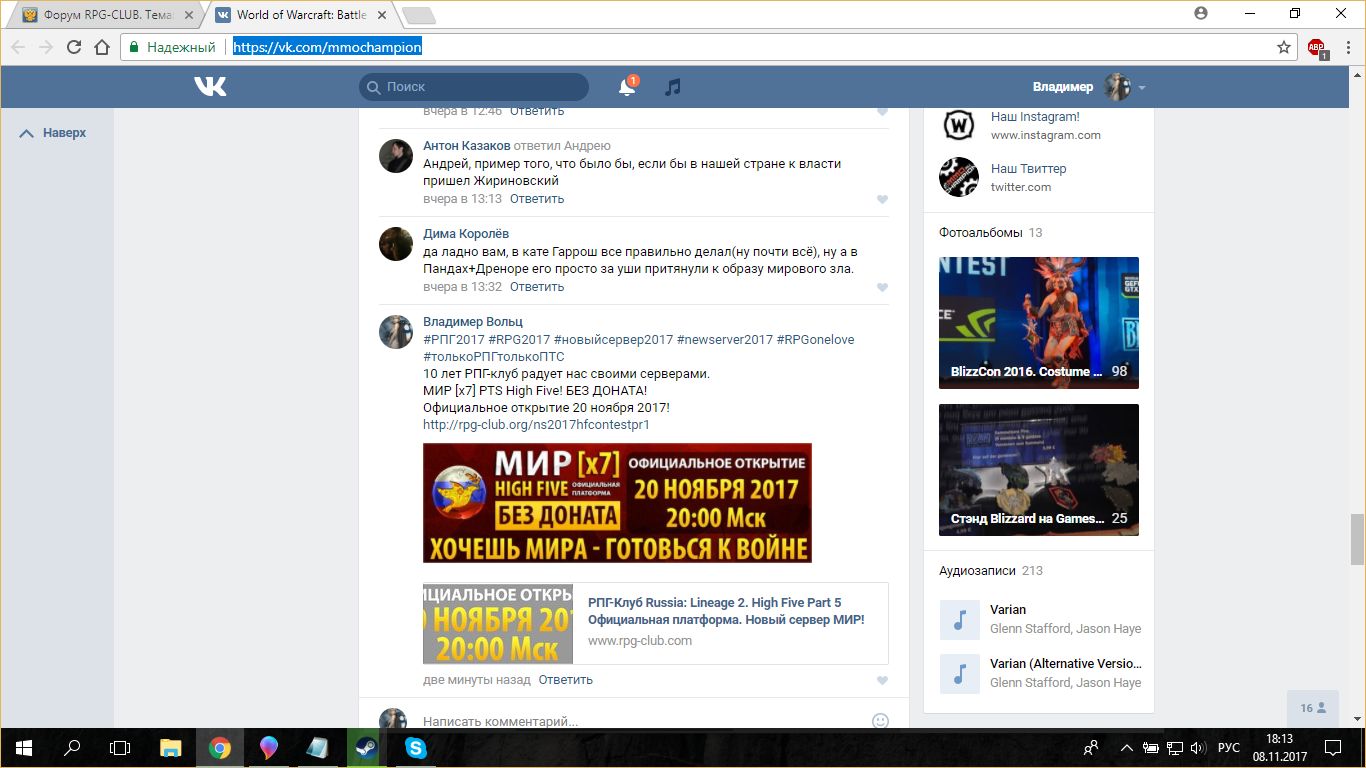Image resolution: width=1366 pixels, height=768 pixels.
Task: Like Антон Казаков's comment
Action: pos(882,199)
